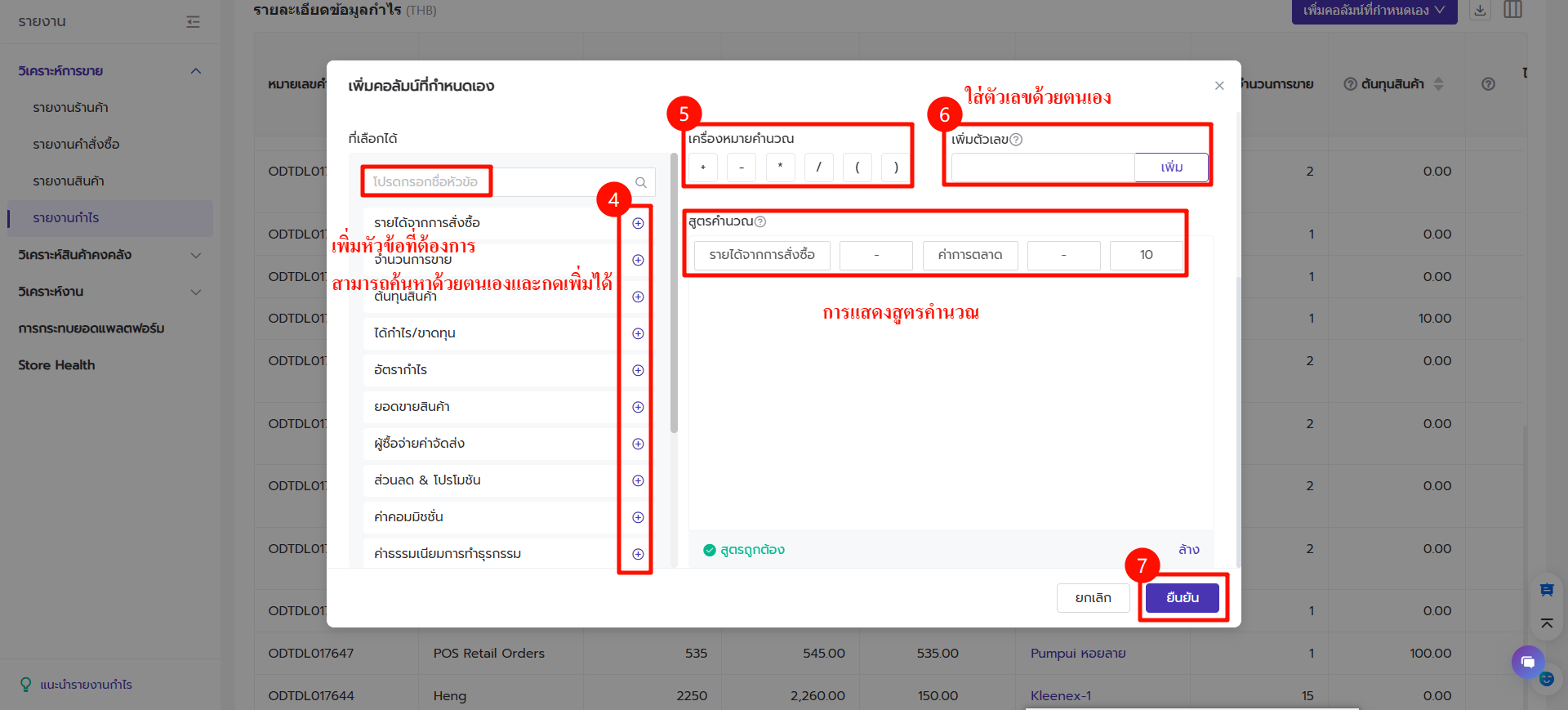
Task: Click plus icon next to ได้กำไร/ขาดทุน
Action: click(638, 333)
